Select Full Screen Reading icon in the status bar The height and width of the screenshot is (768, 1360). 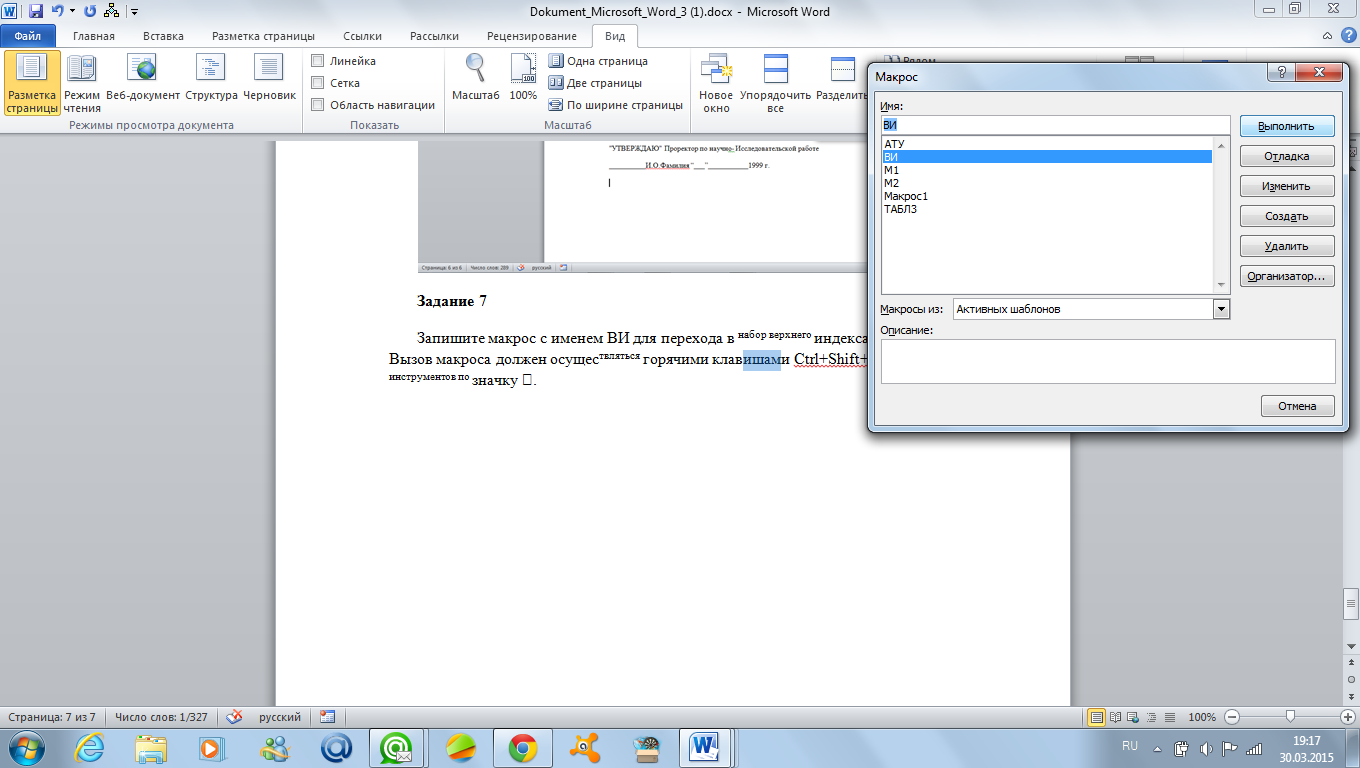coord(1116,717)
